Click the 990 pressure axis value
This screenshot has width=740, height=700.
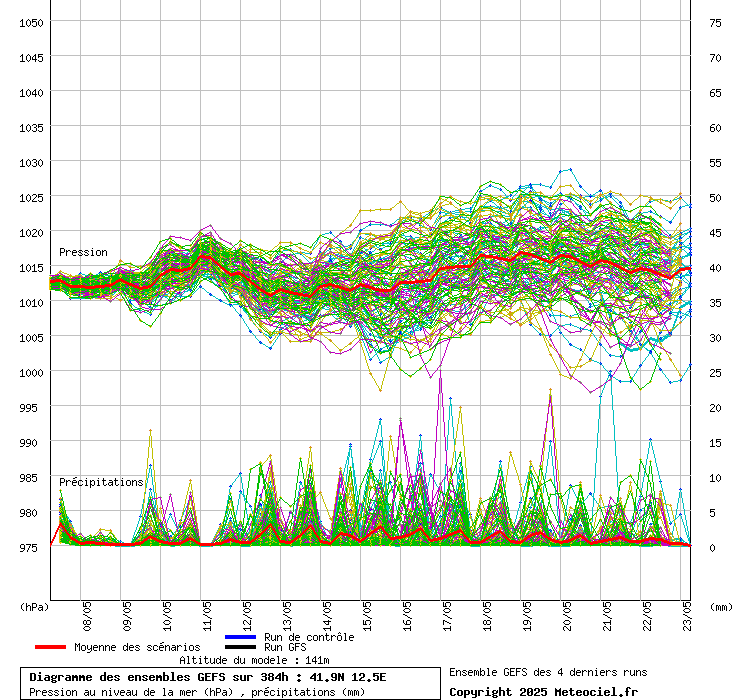click(28, 443)
